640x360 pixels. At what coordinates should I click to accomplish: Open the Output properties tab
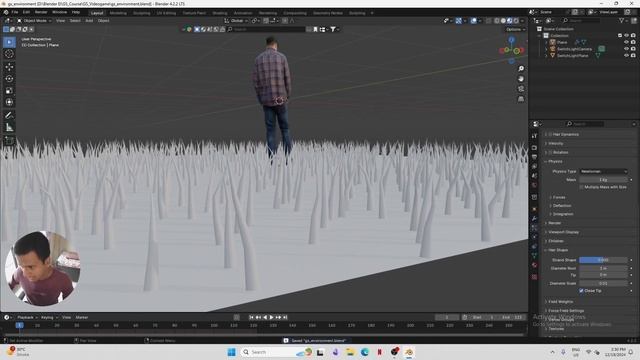pos(534,157)
